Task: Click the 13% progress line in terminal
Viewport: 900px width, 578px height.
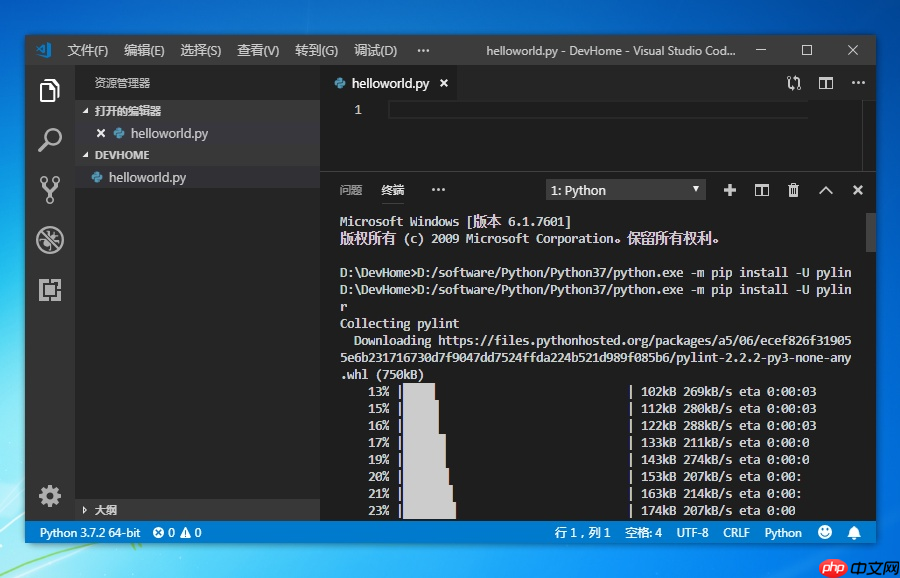Action: (592, 392)
